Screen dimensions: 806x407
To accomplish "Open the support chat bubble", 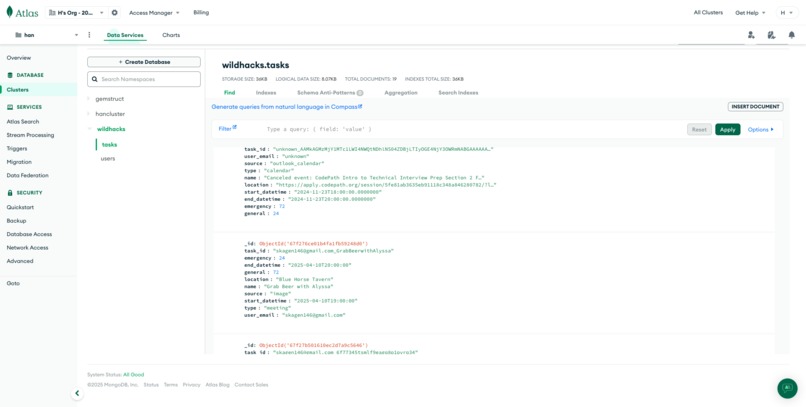I will 787,388.
